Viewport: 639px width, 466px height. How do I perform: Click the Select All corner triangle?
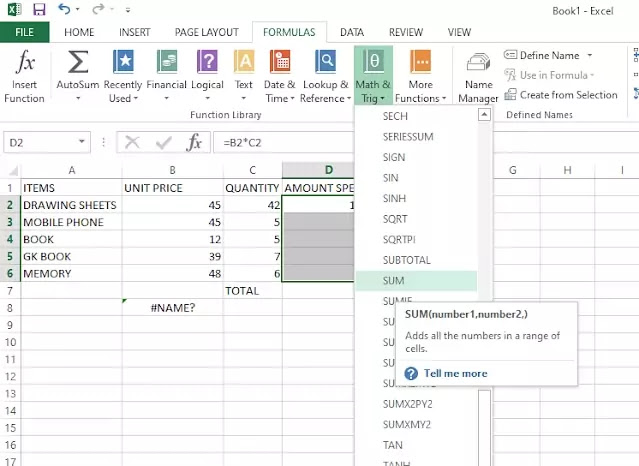pyautogui.click(x=13, y=170)
